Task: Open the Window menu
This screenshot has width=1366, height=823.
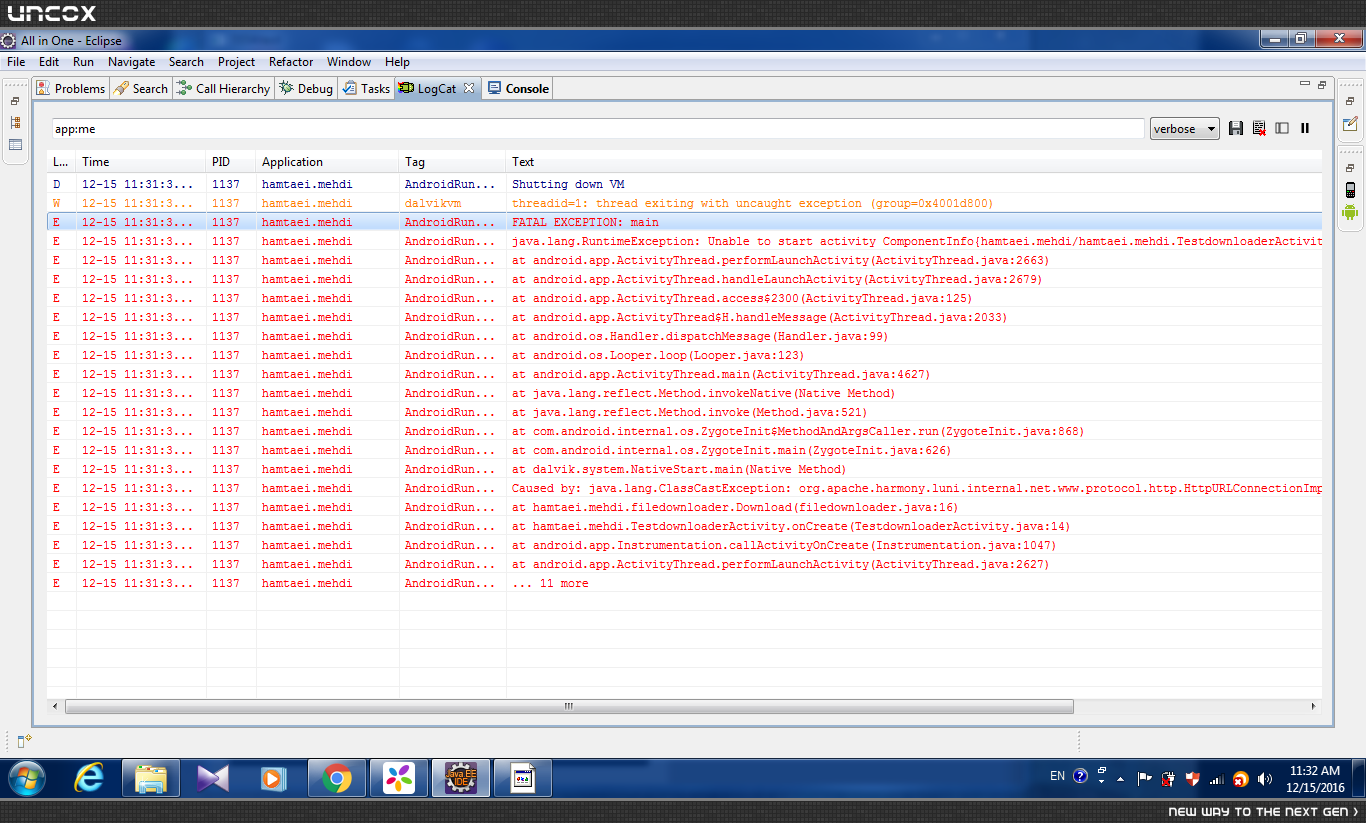Action: pos(349,62)
